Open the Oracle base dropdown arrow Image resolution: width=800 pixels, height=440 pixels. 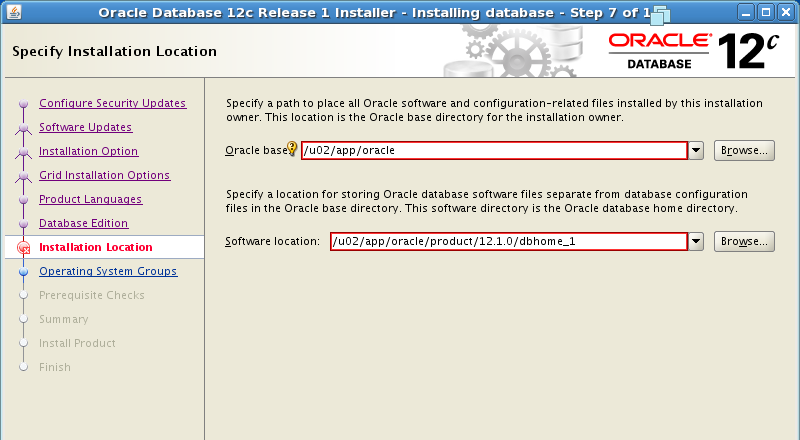(696, 151)
